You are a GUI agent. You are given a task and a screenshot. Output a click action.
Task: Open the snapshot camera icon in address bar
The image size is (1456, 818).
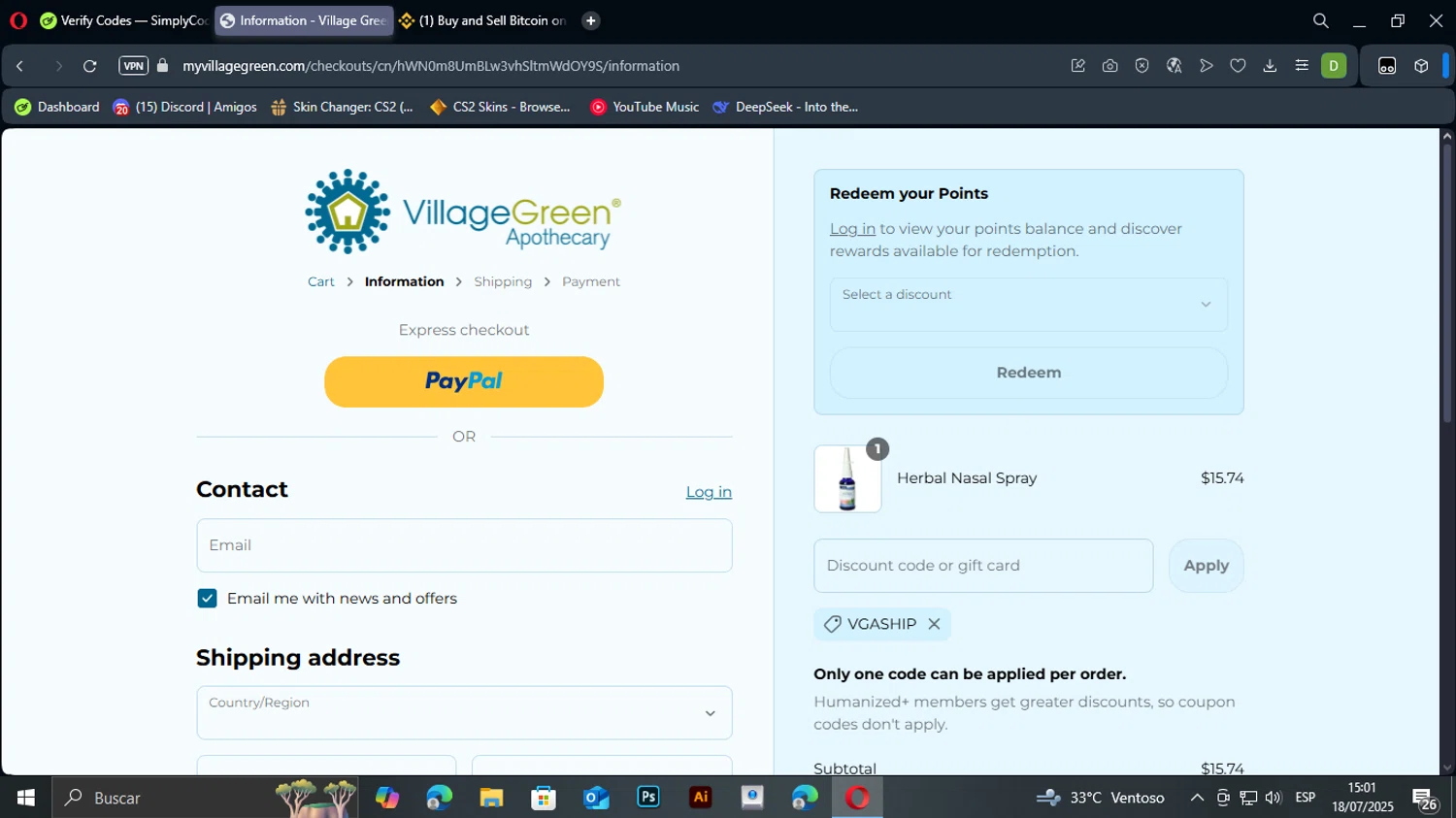point(1109,66)
